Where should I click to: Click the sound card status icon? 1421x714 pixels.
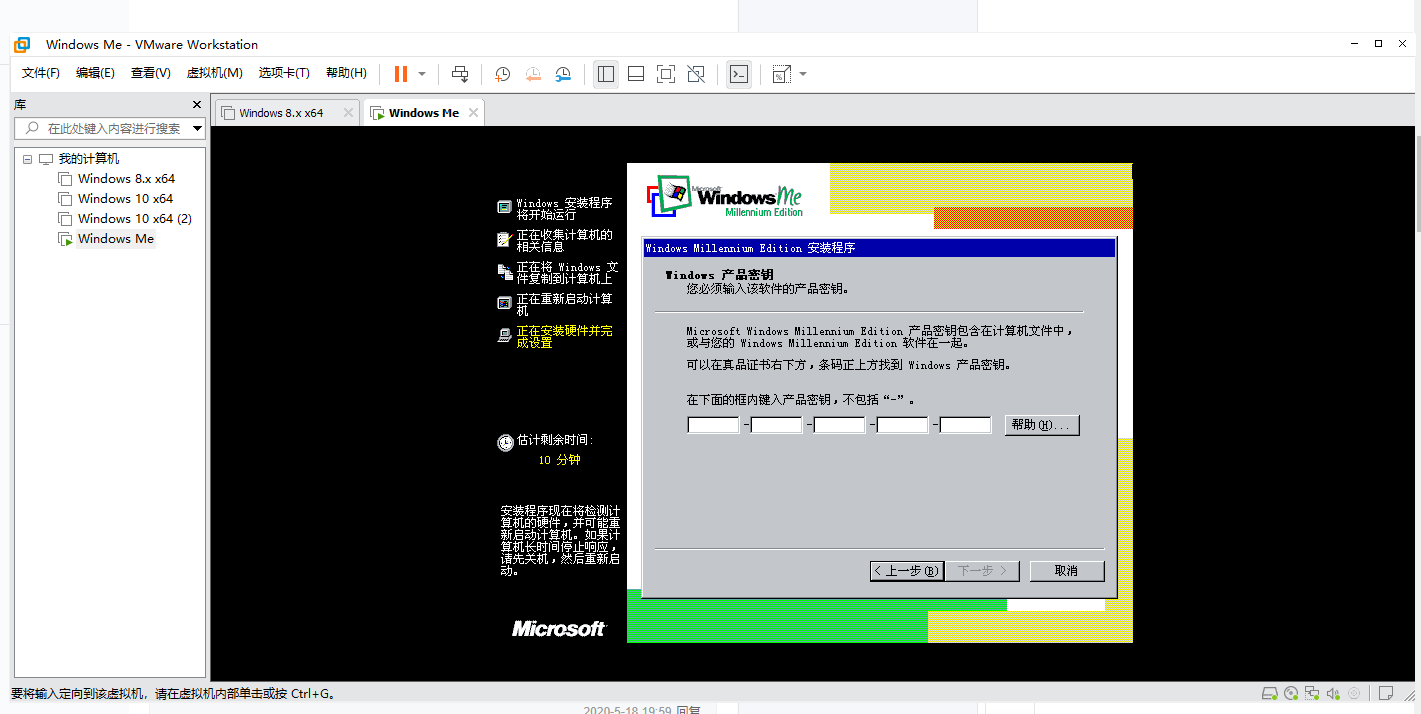[x=1334, y=693]
